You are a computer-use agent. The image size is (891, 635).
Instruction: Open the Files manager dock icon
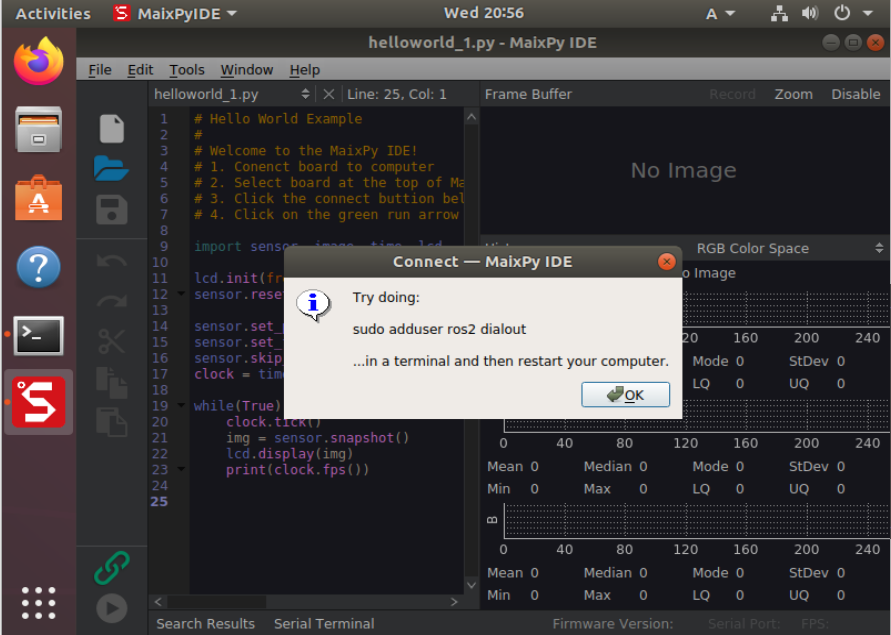click(39, 130)
